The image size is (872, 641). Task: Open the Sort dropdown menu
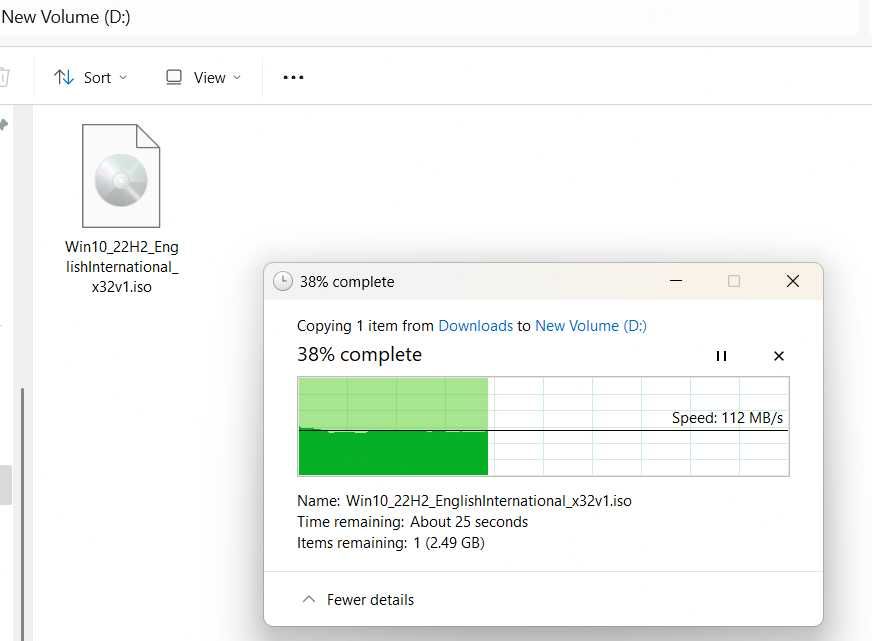(x=91, y=77)
